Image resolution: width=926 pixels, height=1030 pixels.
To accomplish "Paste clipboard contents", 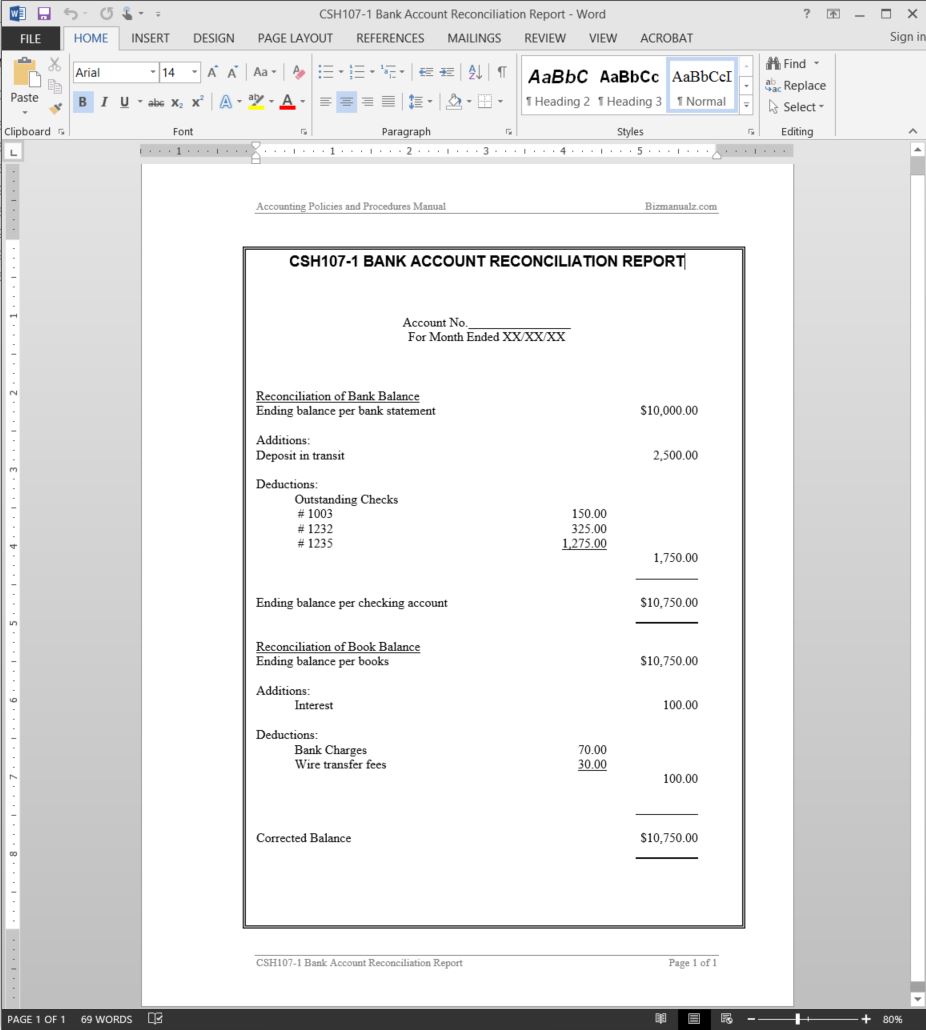I will click(24, 86).
